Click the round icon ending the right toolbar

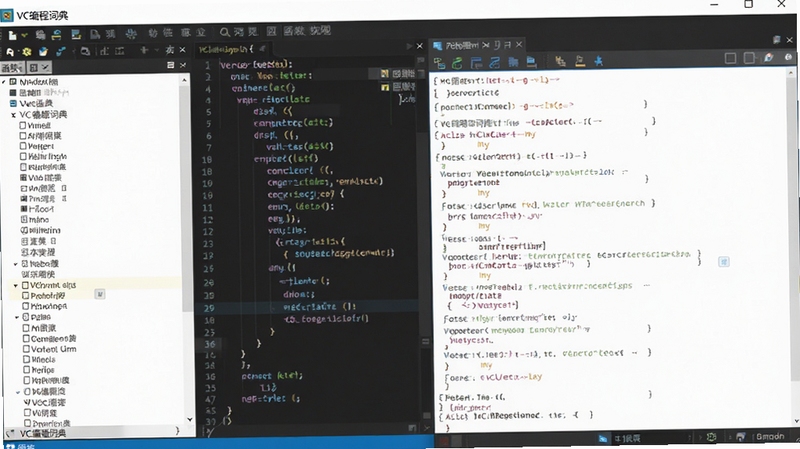click(x=789, y=57)
